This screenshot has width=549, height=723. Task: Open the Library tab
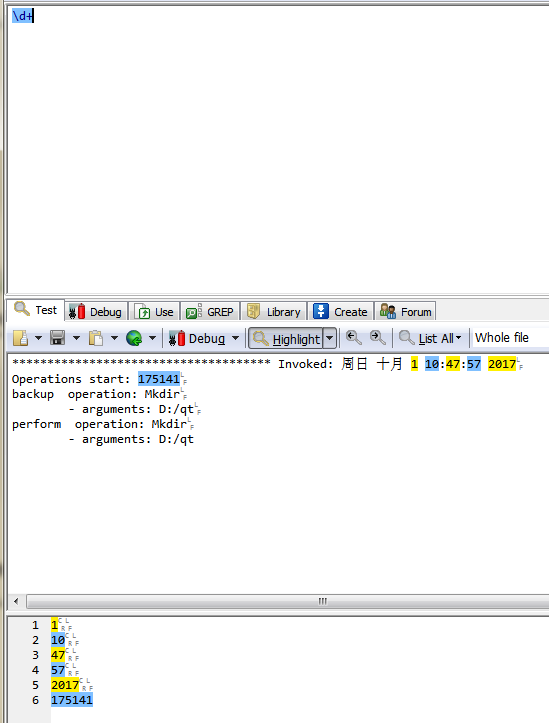(x=273, y=312)
